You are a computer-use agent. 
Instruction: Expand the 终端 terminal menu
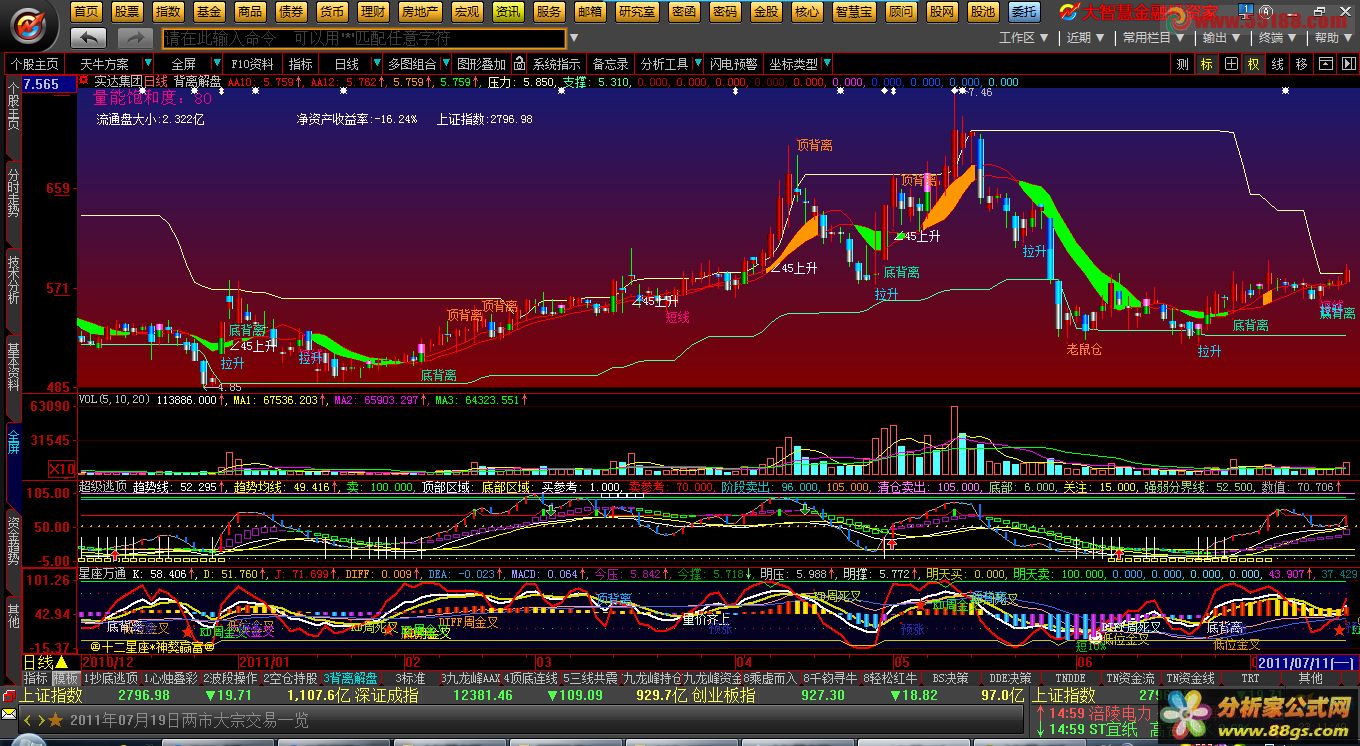point(1277,38)
